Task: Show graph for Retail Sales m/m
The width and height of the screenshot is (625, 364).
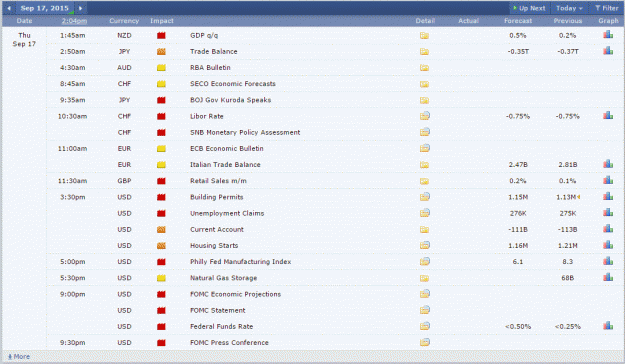Action: [x=608, y=180]
